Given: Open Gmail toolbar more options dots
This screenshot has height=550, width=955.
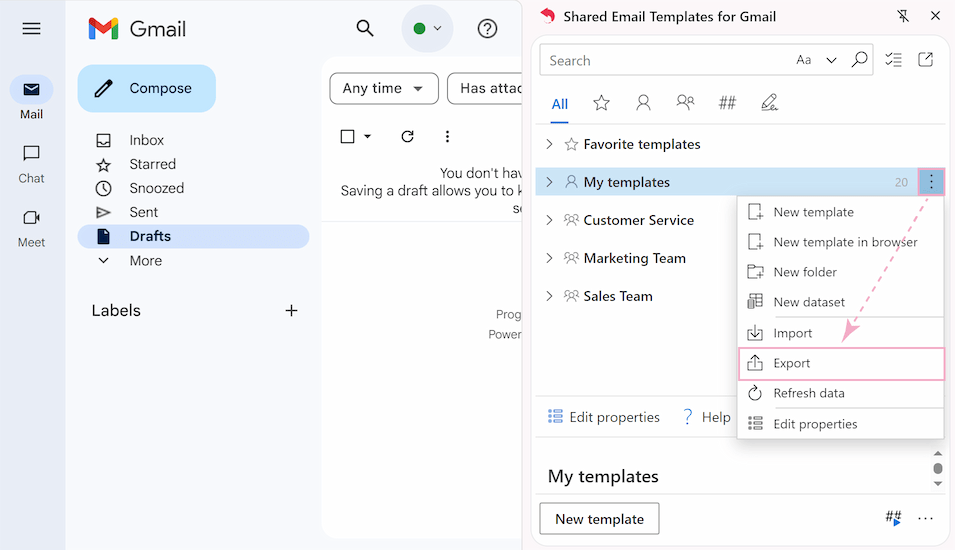Looking at the screenshot, I should [x=447, y=136].
